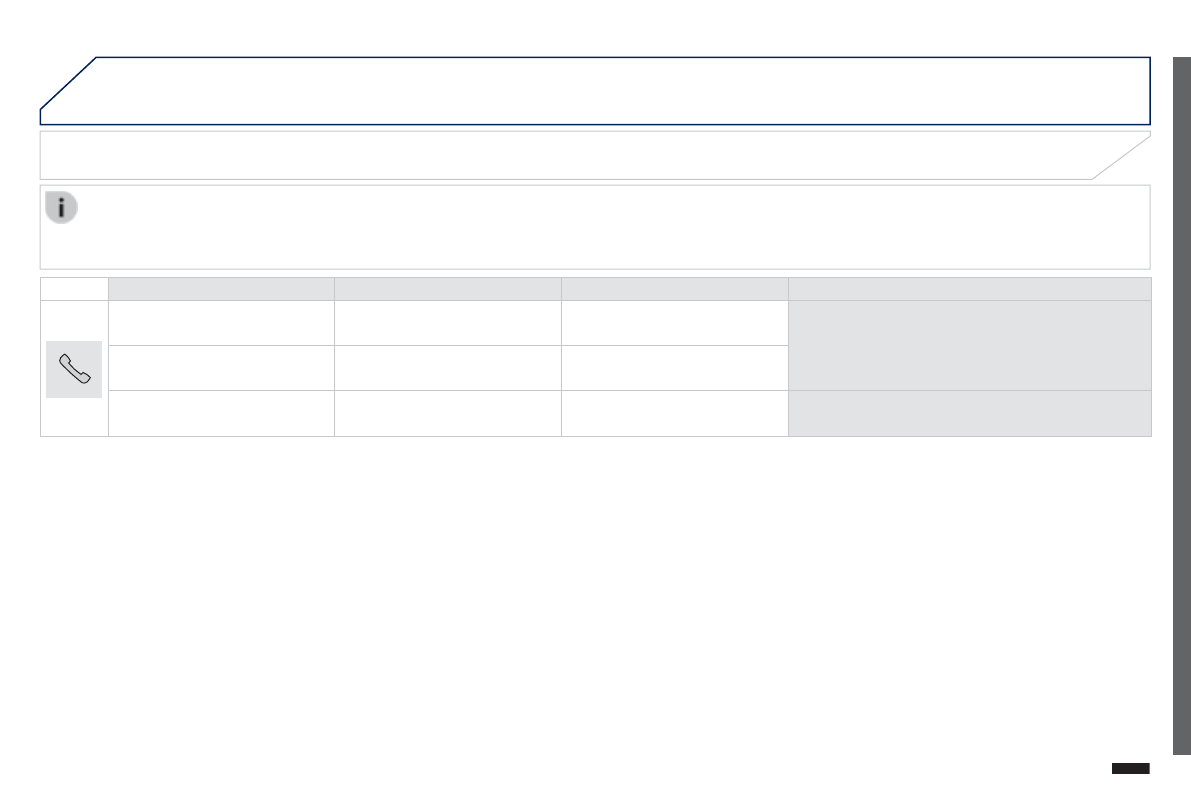Click the middle-row white cell beside phone icon
Screen dimensions: 1191x794
tap(221, 368)
